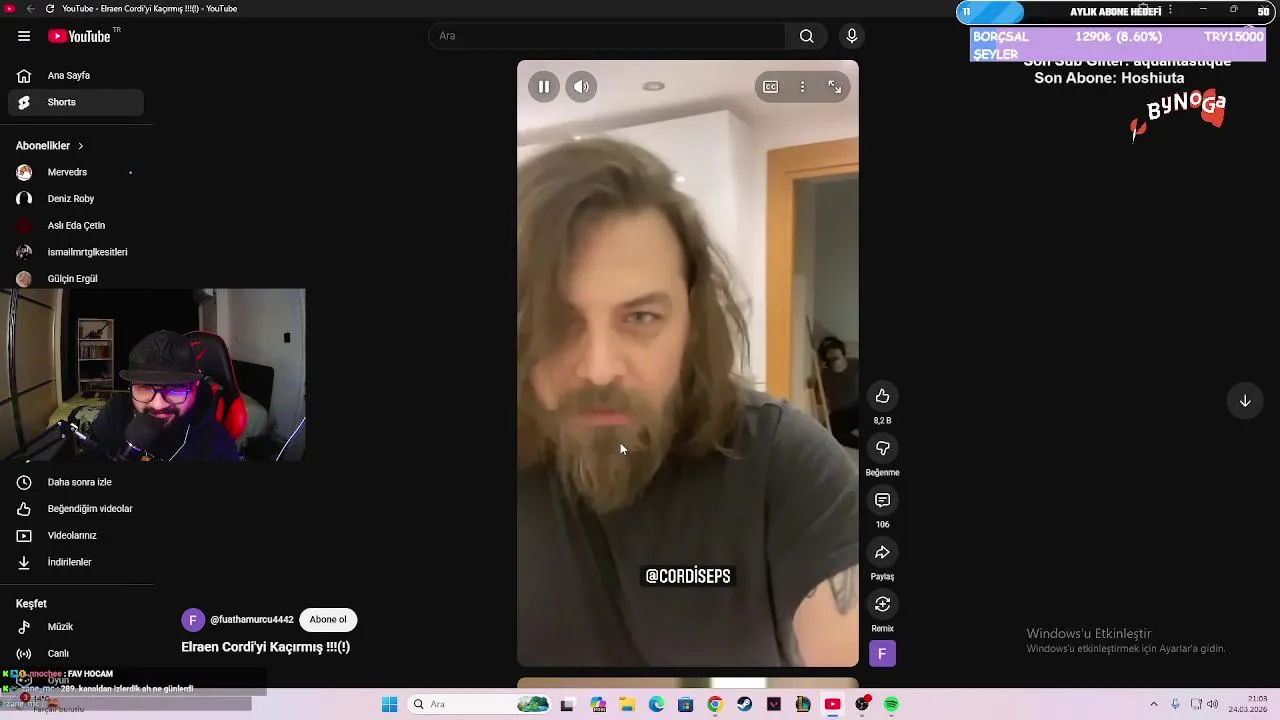
Task: Open Google Chrome from the taskbar
Action: [x=715, y=705]
